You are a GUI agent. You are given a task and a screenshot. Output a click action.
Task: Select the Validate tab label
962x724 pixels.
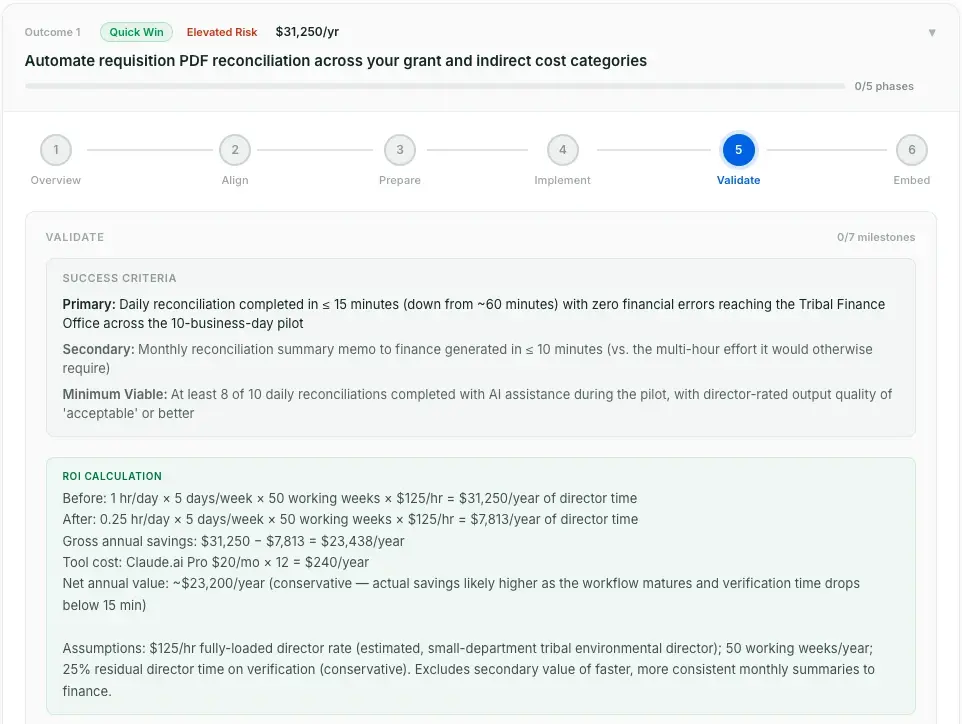pos(738,180)
